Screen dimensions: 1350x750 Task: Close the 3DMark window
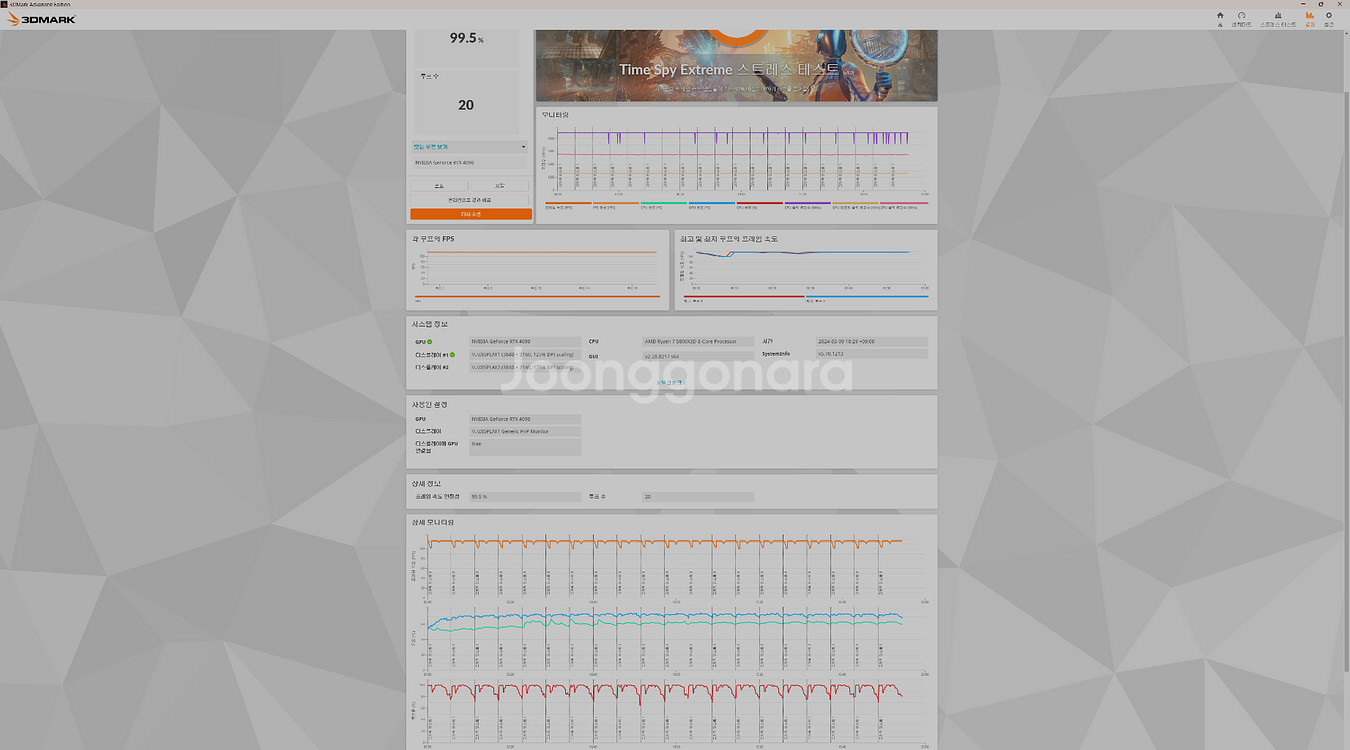pos(1341,4)
